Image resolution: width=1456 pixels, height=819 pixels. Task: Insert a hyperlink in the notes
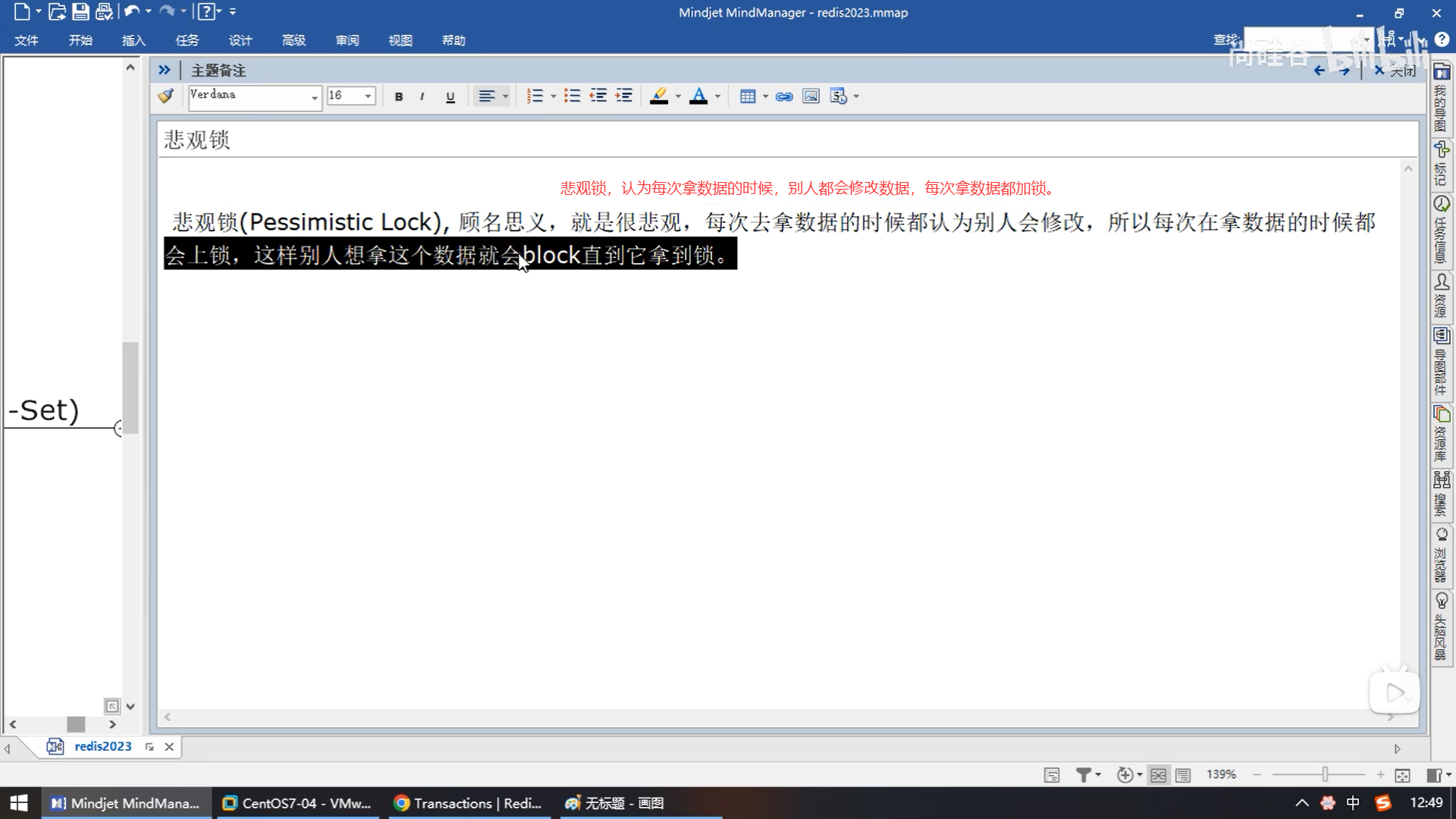tap(784, 96)
